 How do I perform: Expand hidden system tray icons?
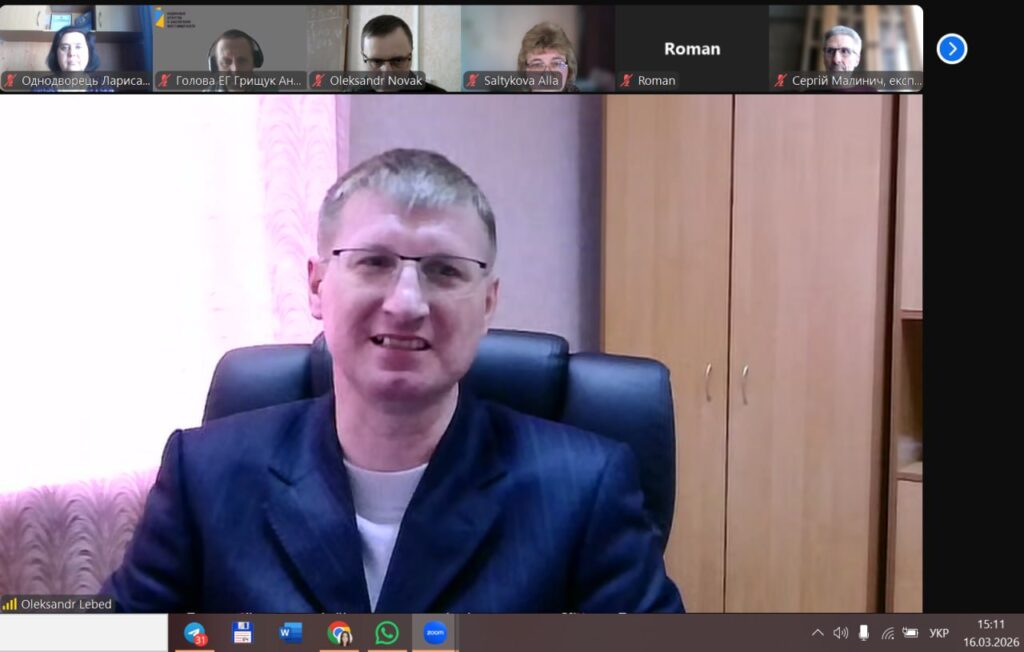pos(817,633)
